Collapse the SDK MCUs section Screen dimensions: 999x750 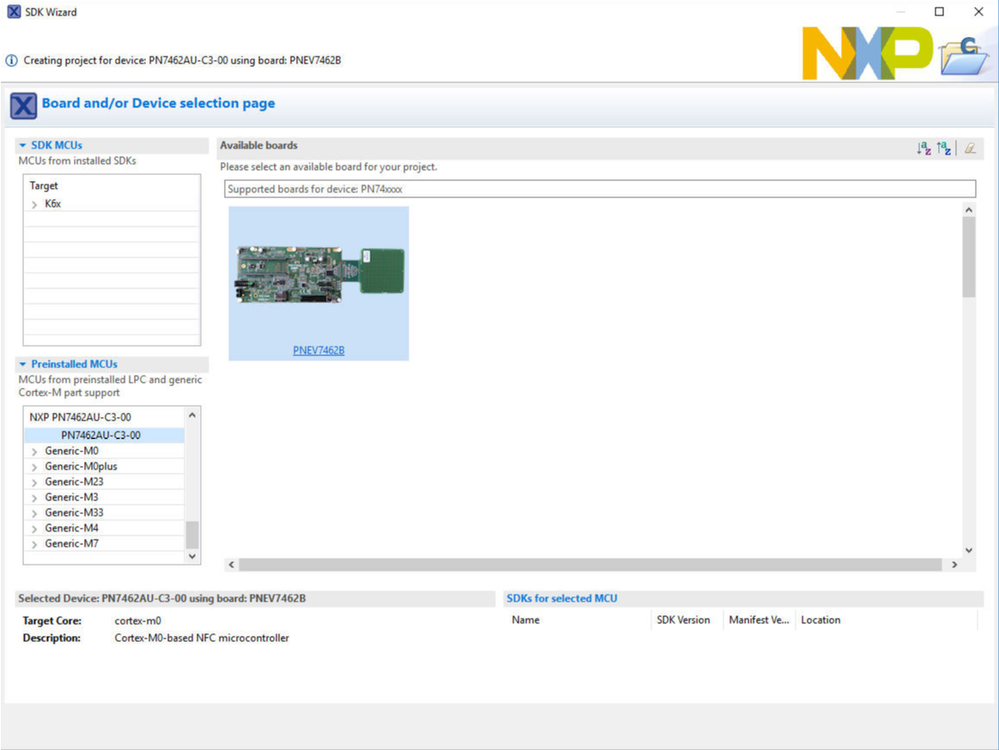[23, 145]
